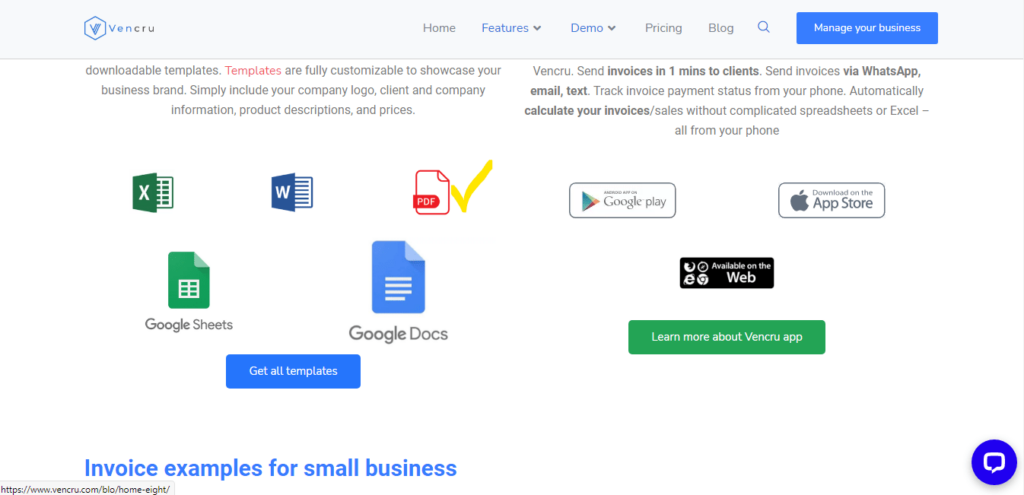Click the Available on the Web badge
The image size is (1024, 495).
[x=727, y=273]
